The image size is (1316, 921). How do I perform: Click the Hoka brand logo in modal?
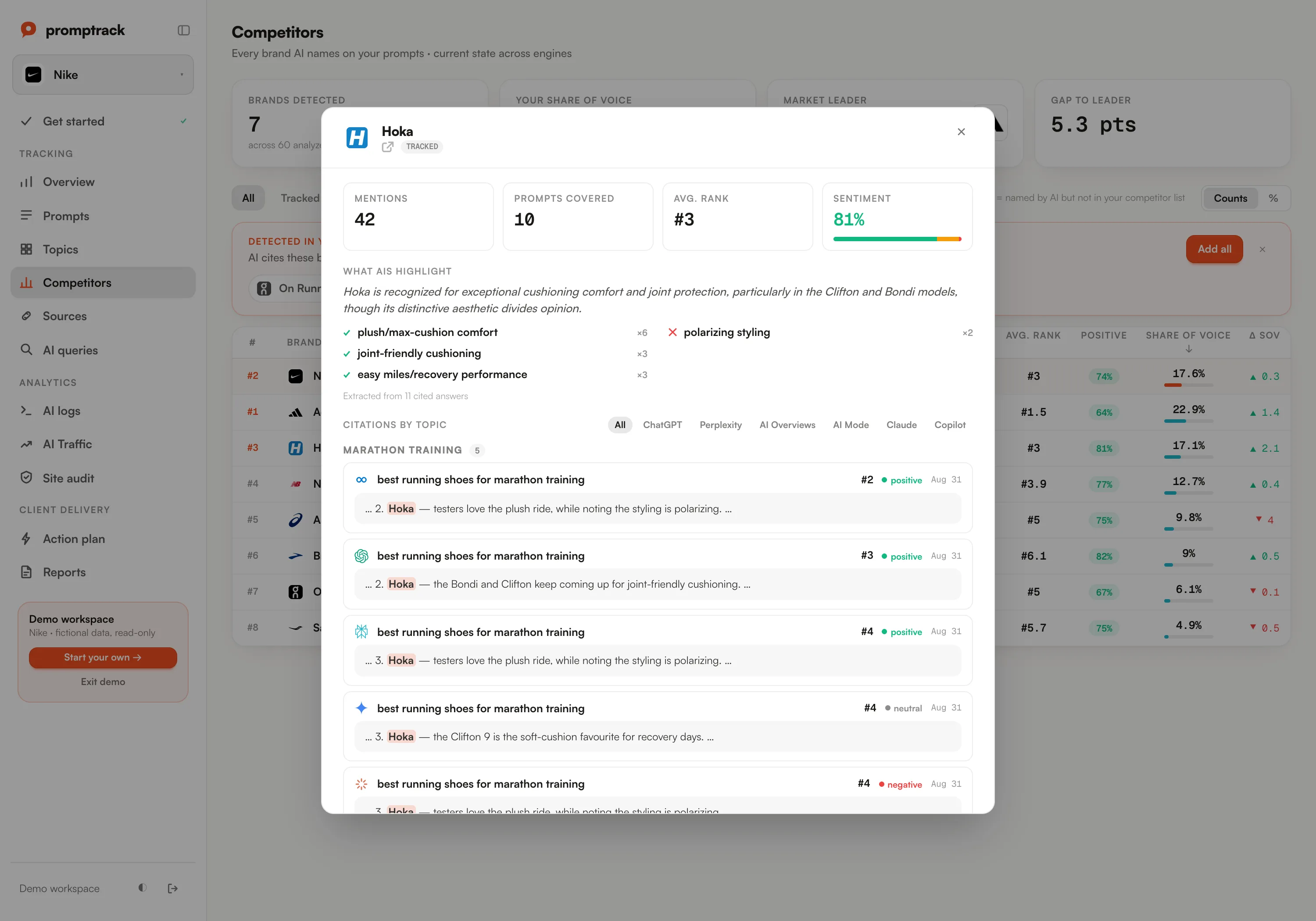[x=357, y=138]
